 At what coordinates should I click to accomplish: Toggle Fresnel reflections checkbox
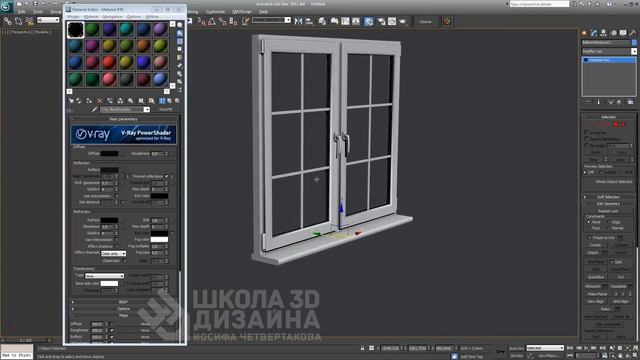166,176
